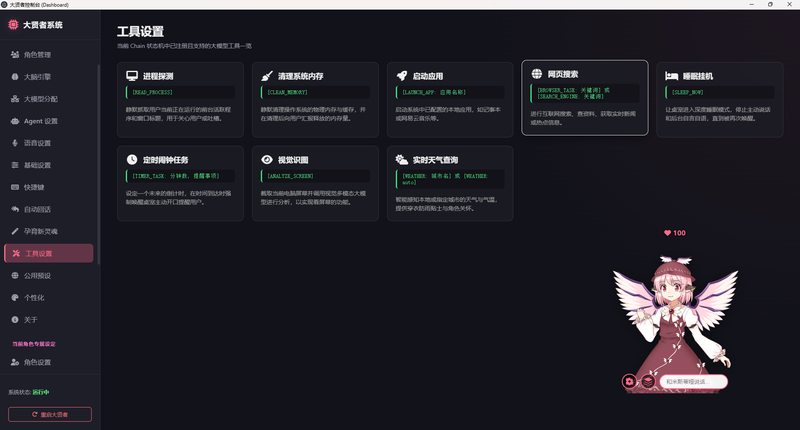Viewport: 800px width, 430px height.
Task: Click the globe icon on 网页搜索 card
Action: pyautogui.click(x=537, y=74)
